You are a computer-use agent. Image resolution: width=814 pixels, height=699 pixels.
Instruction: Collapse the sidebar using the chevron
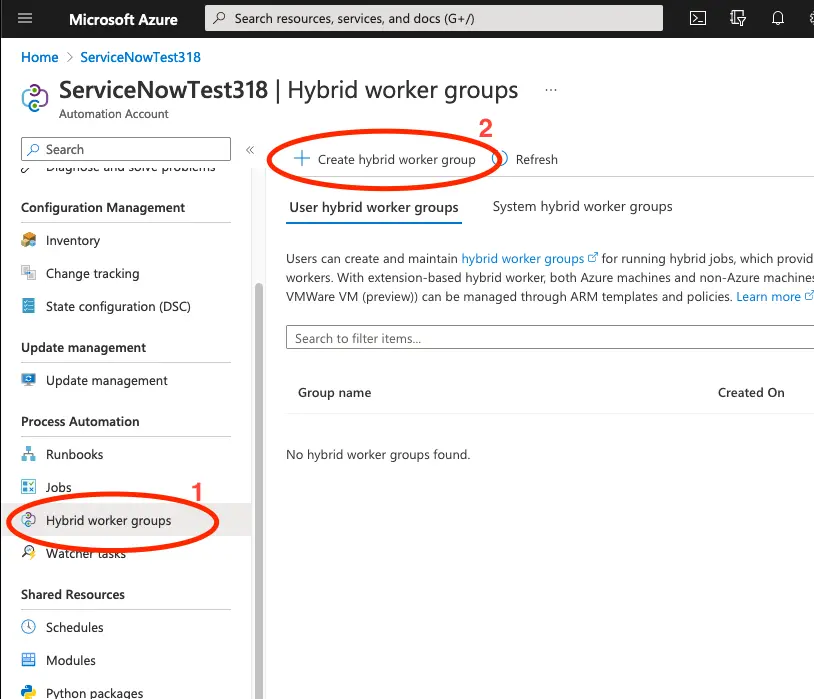pos(251,150)
